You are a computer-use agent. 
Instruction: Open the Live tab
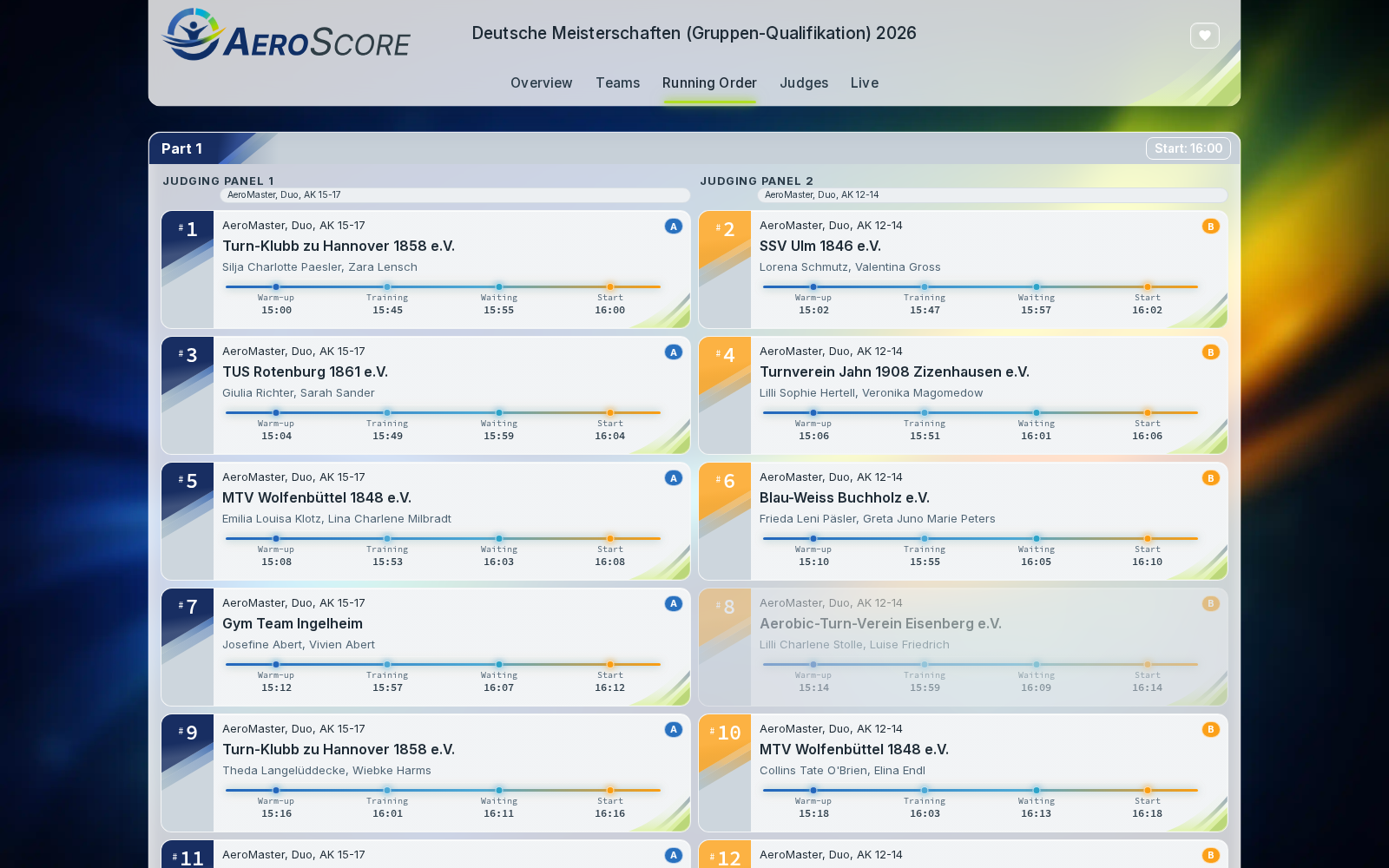[865, 82]
